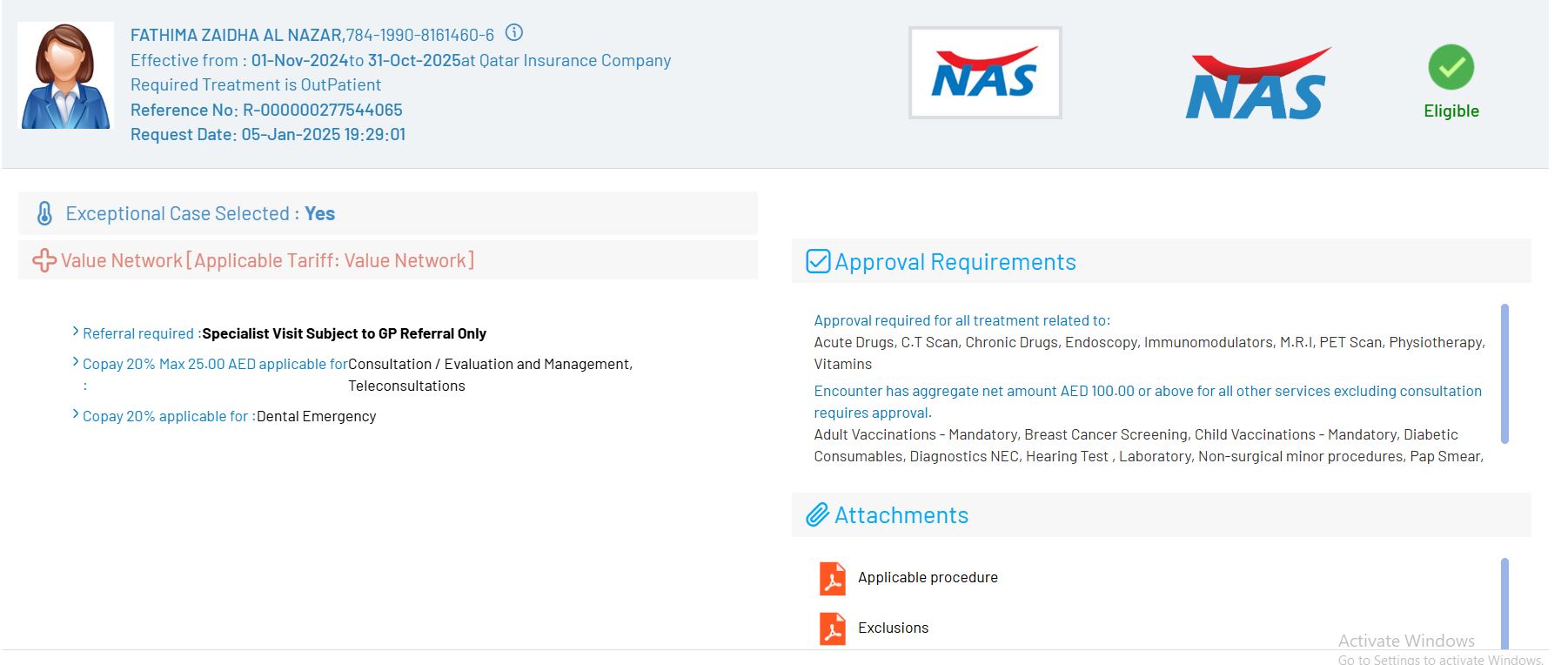This screenshot has width=1568, height=665.
Task: Click the thermometer icon beside Exceptional Case
Action: tap(44, 213)
